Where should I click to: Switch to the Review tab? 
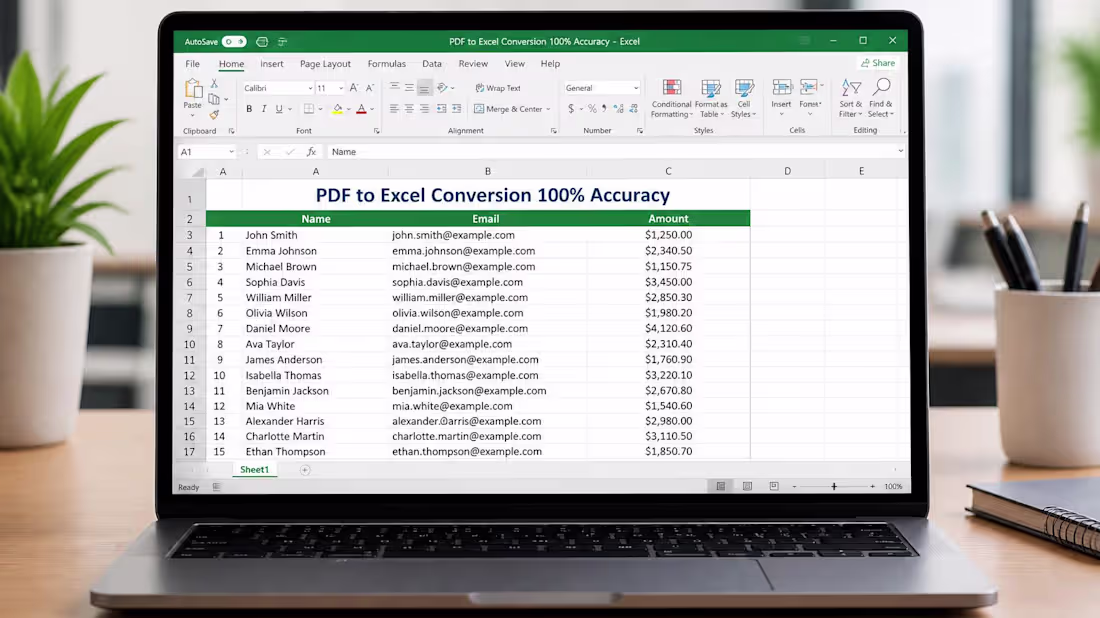point(473,64)
